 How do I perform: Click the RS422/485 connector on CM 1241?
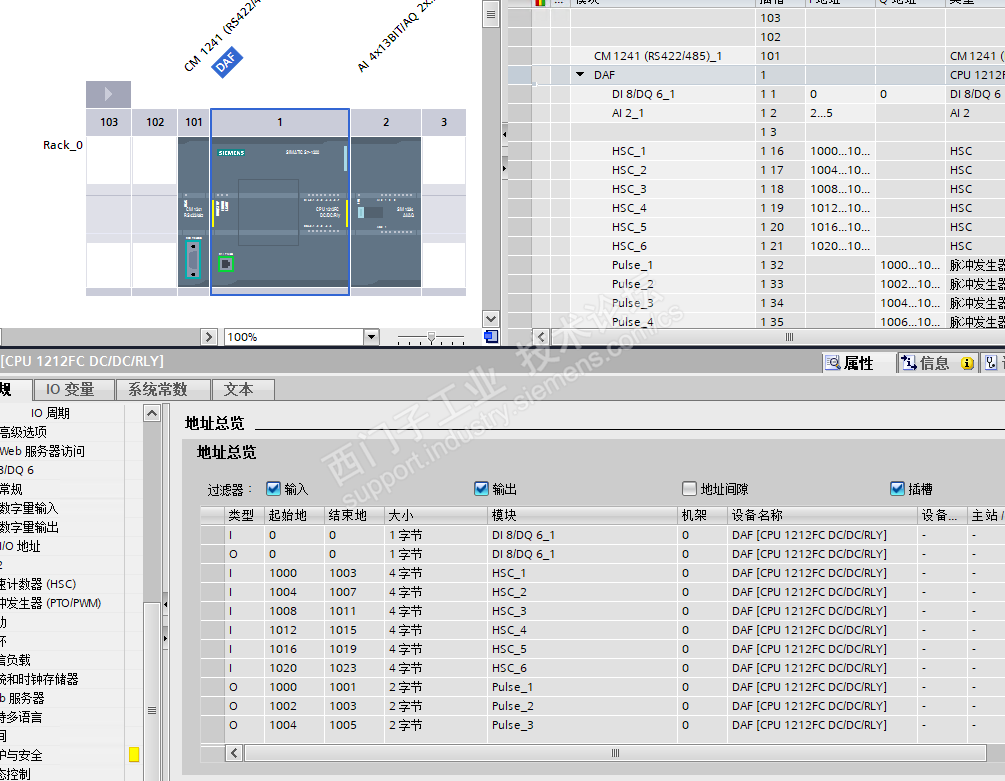point(193,260)
